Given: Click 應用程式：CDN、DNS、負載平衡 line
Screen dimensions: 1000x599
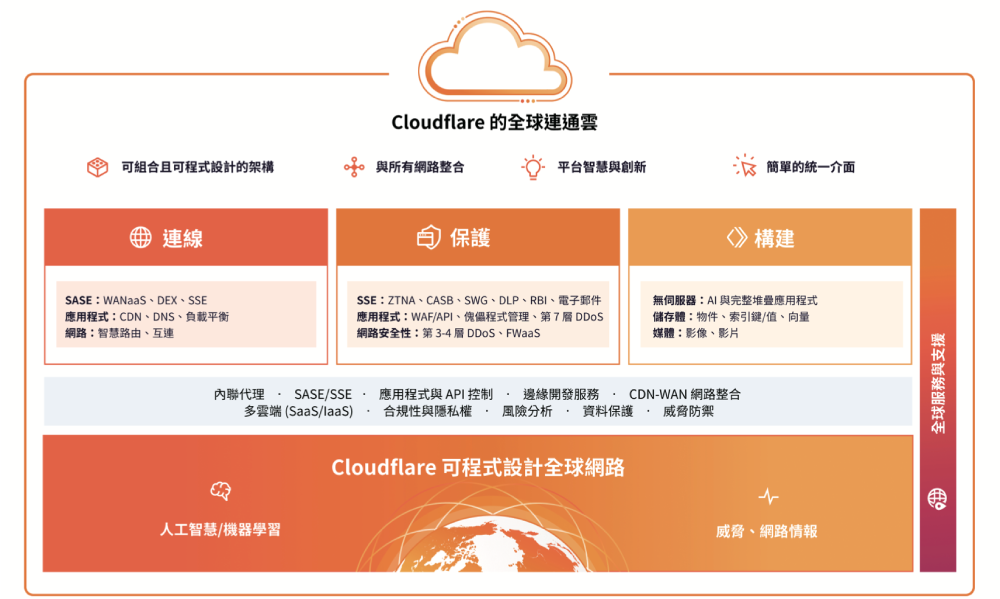Looking at the screenshot, I should coord(147,316).
